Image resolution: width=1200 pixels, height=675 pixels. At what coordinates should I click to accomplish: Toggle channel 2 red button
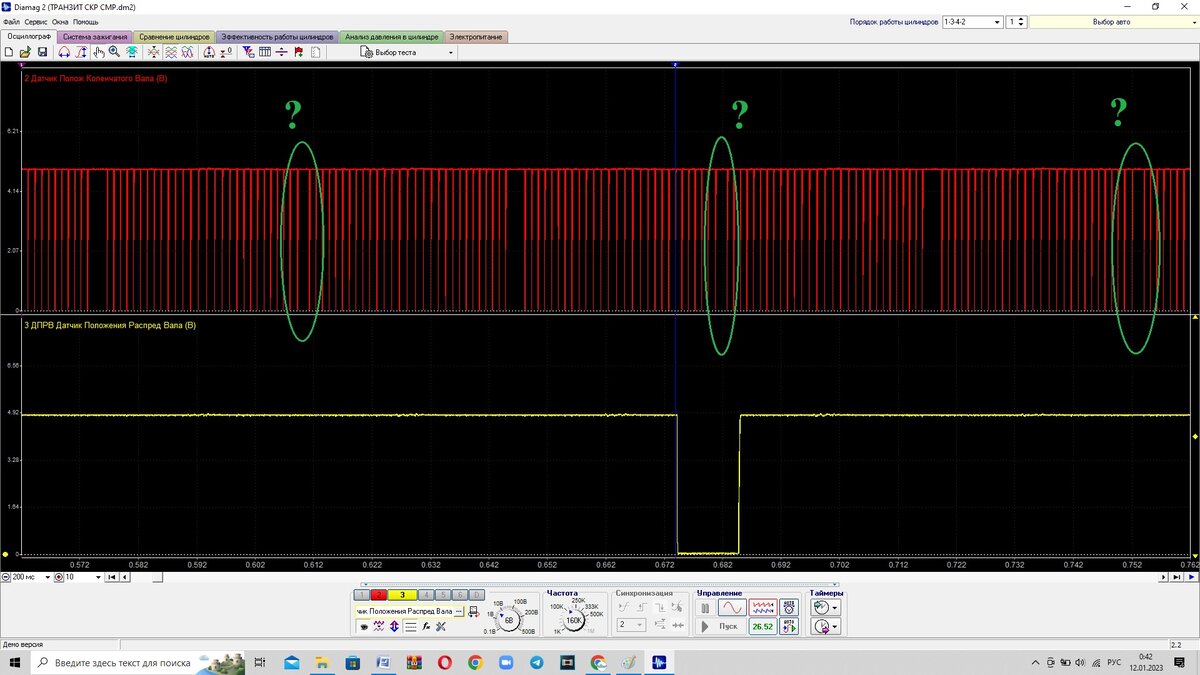(378, 595)
